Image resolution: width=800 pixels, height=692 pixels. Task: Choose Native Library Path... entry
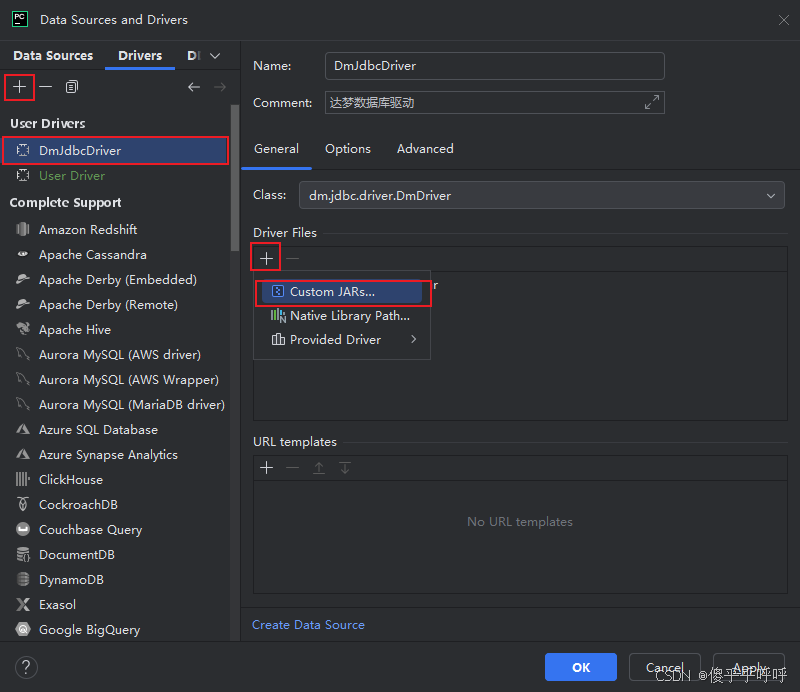tap(342, 316)
